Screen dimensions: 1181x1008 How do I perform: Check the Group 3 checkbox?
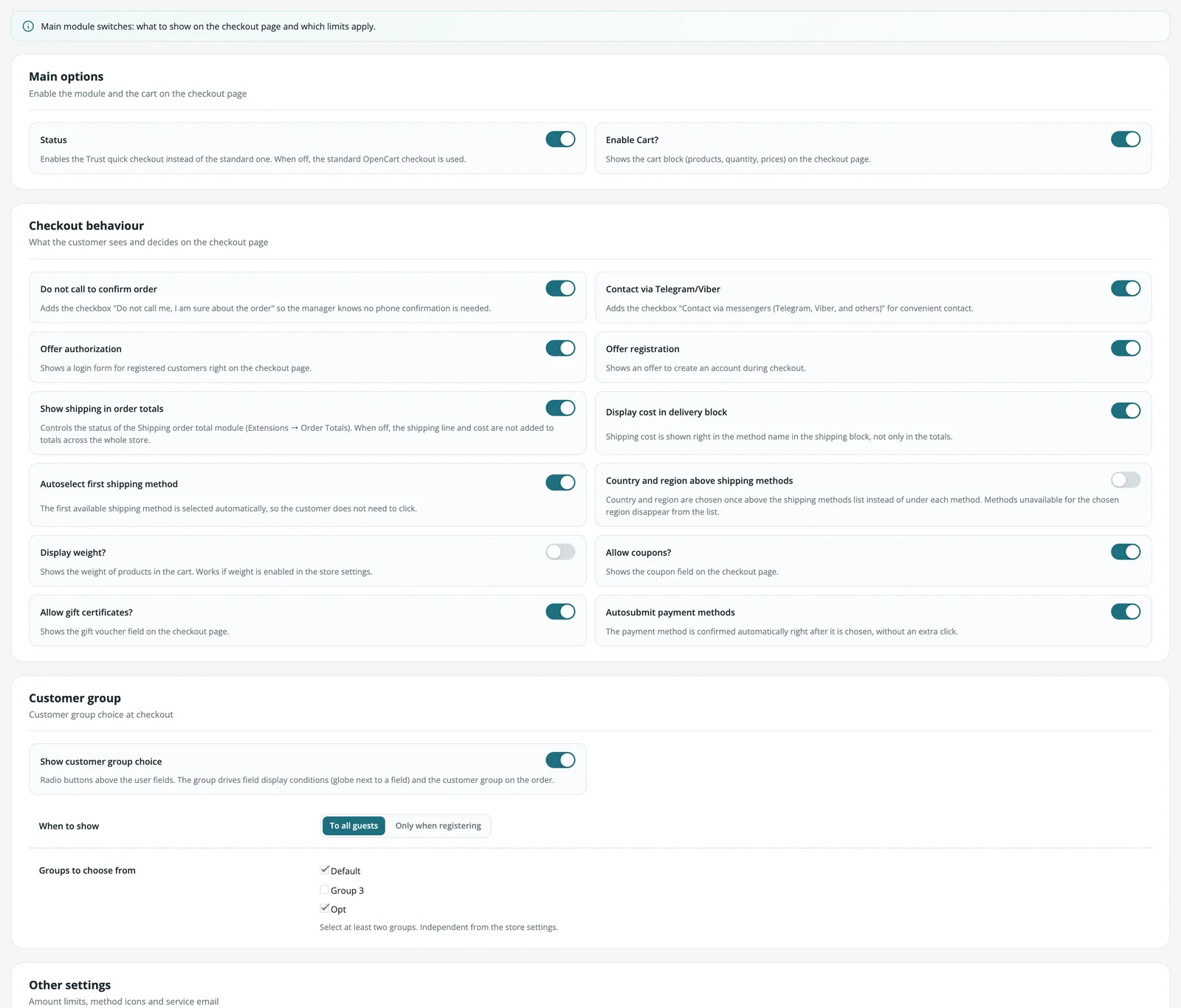pos(325,890)
